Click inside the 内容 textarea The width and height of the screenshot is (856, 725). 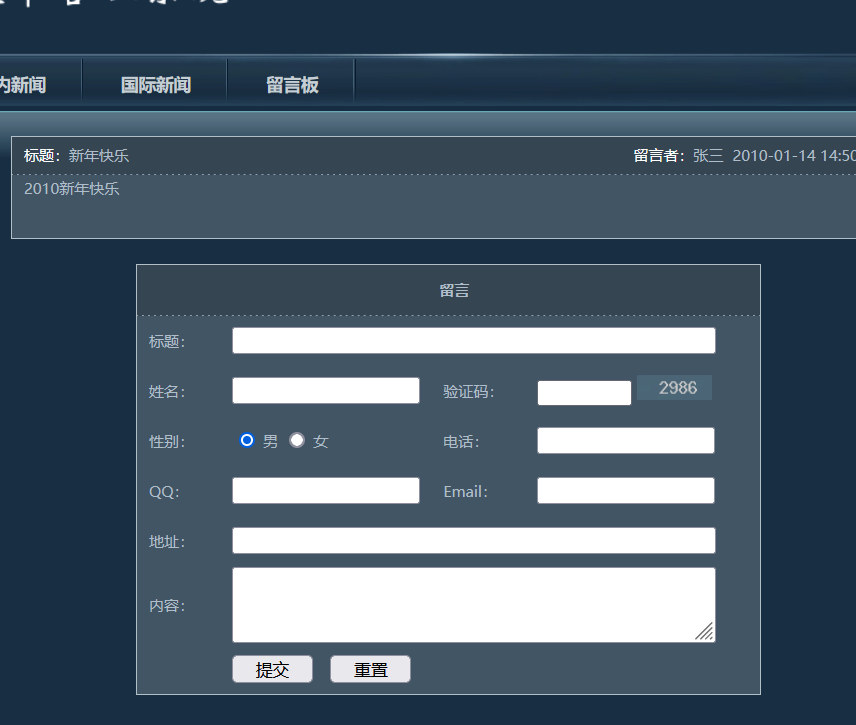[474, 605]
